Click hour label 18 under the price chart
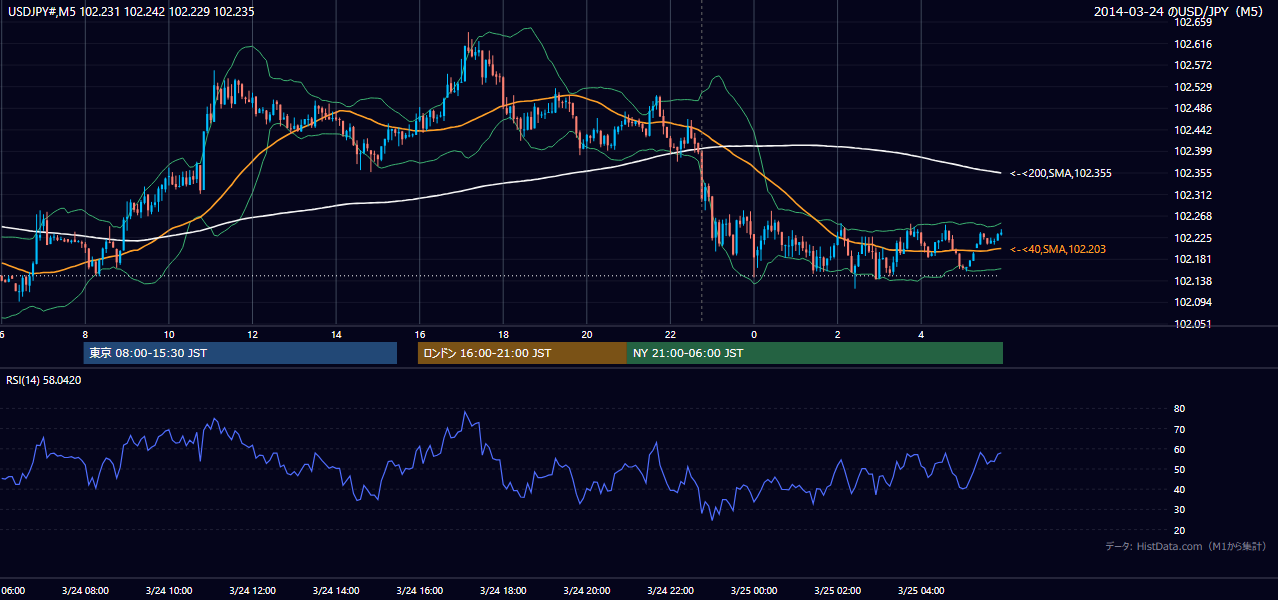 click(503, 334)
